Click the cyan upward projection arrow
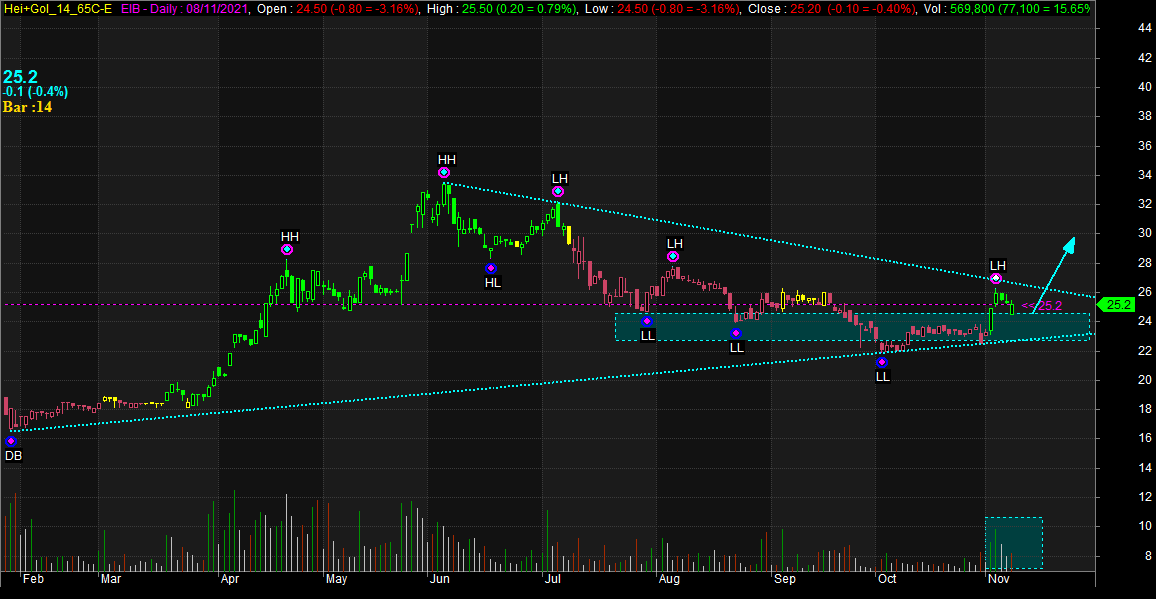 1054,272
